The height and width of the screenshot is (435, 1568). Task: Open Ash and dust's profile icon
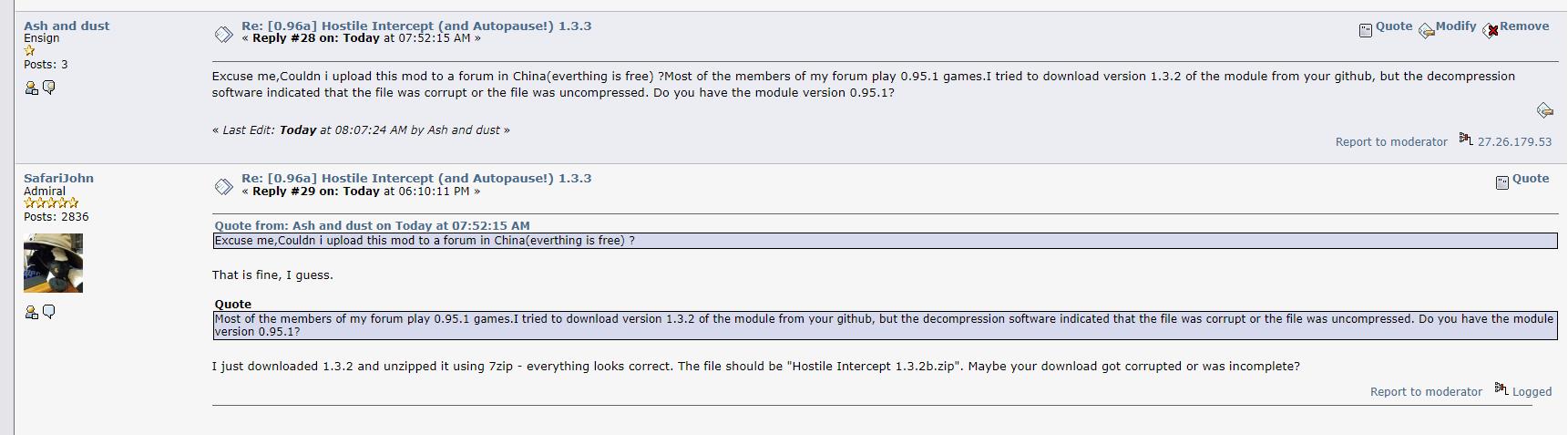[31, 88]
